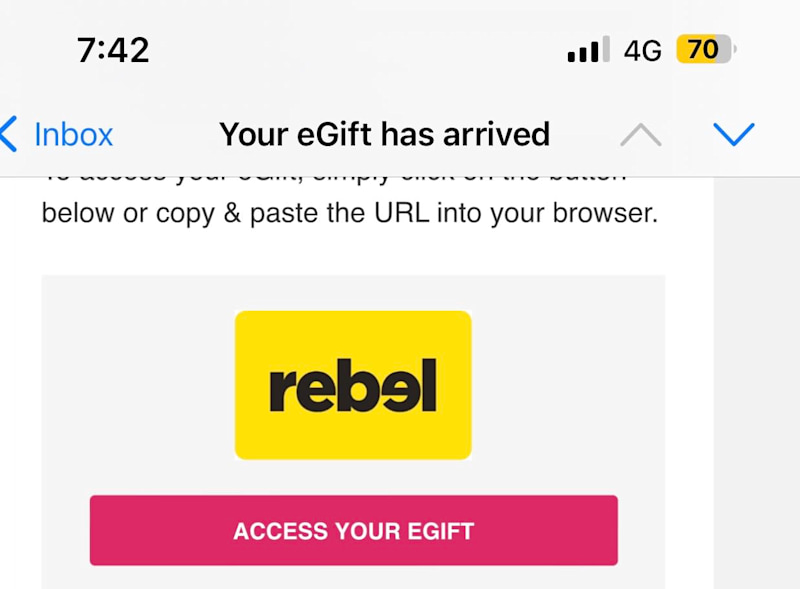The height and width of the screenshot is (589, 800).
Task: Tap the email subject 'Your eGift has arrived'
Action: click(385, 134)
